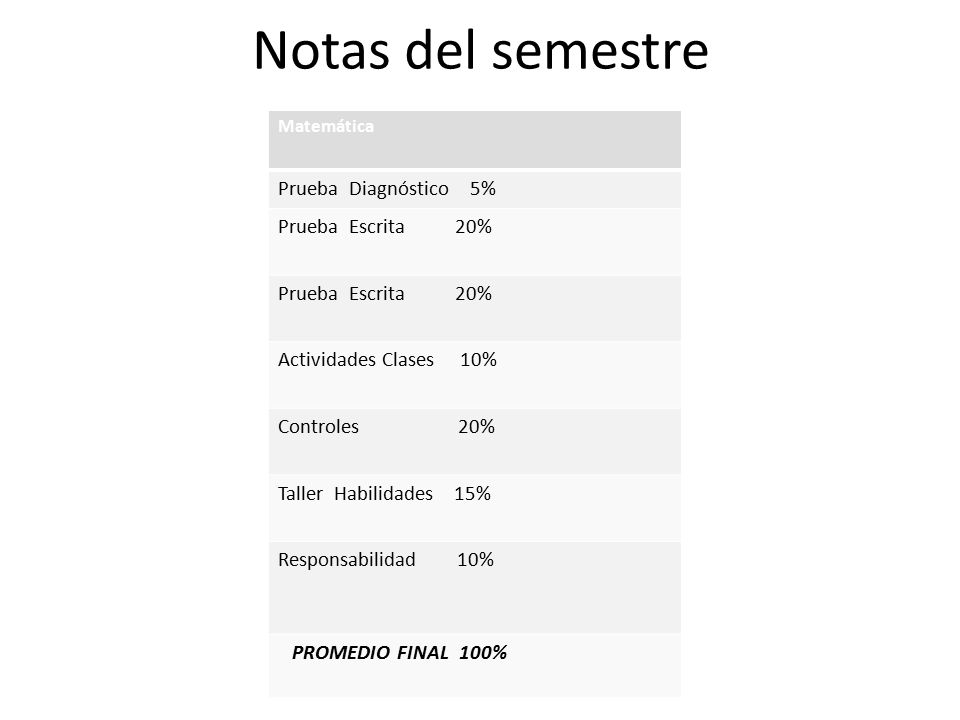This screenshot has height=720, width=960.
Task: Click the word Habilidades
Action: tap(383, 493)
